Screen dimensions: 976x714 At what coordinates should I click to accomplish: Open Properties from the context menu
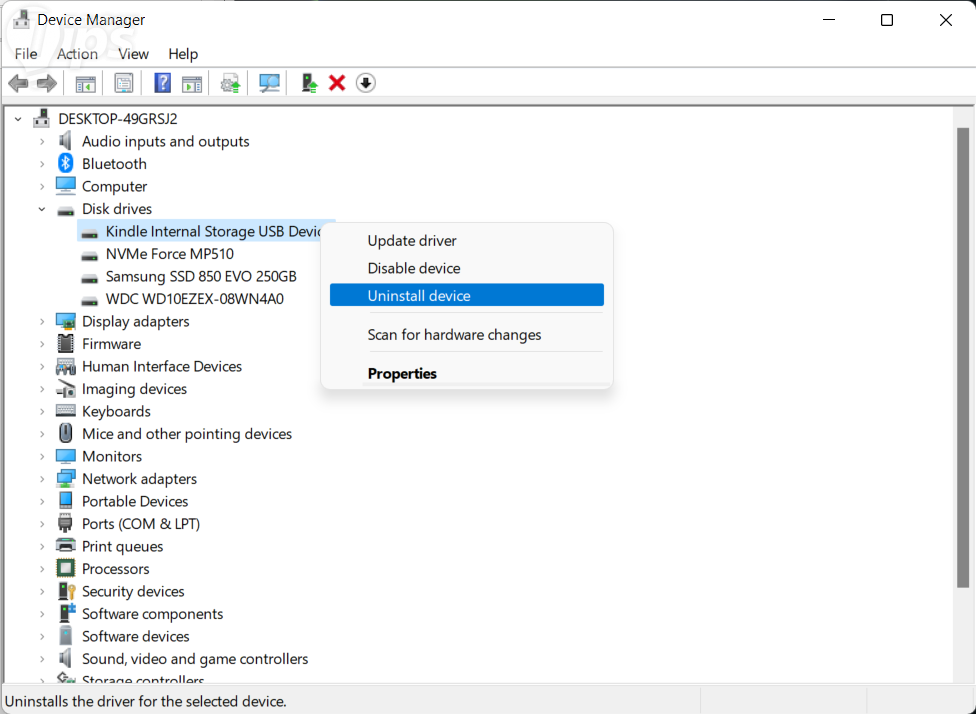(402, 374)
